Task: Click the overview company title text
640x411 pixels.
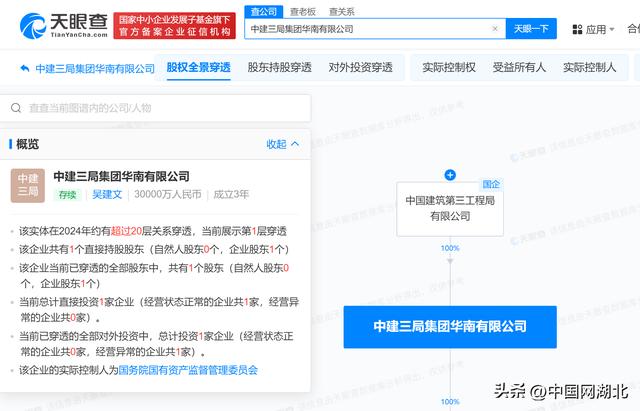Action: [x=122, y=176]
